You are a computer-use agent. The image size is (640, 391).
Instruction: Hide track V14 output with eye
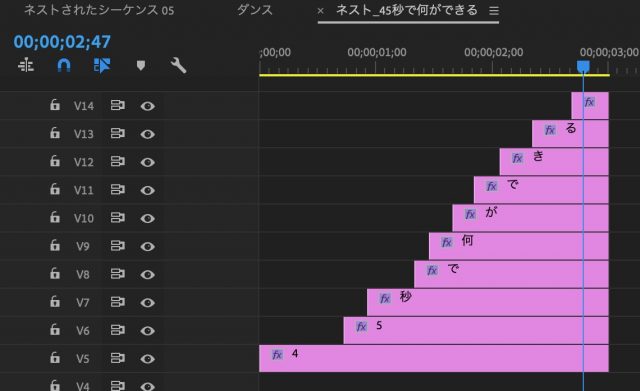147,106
